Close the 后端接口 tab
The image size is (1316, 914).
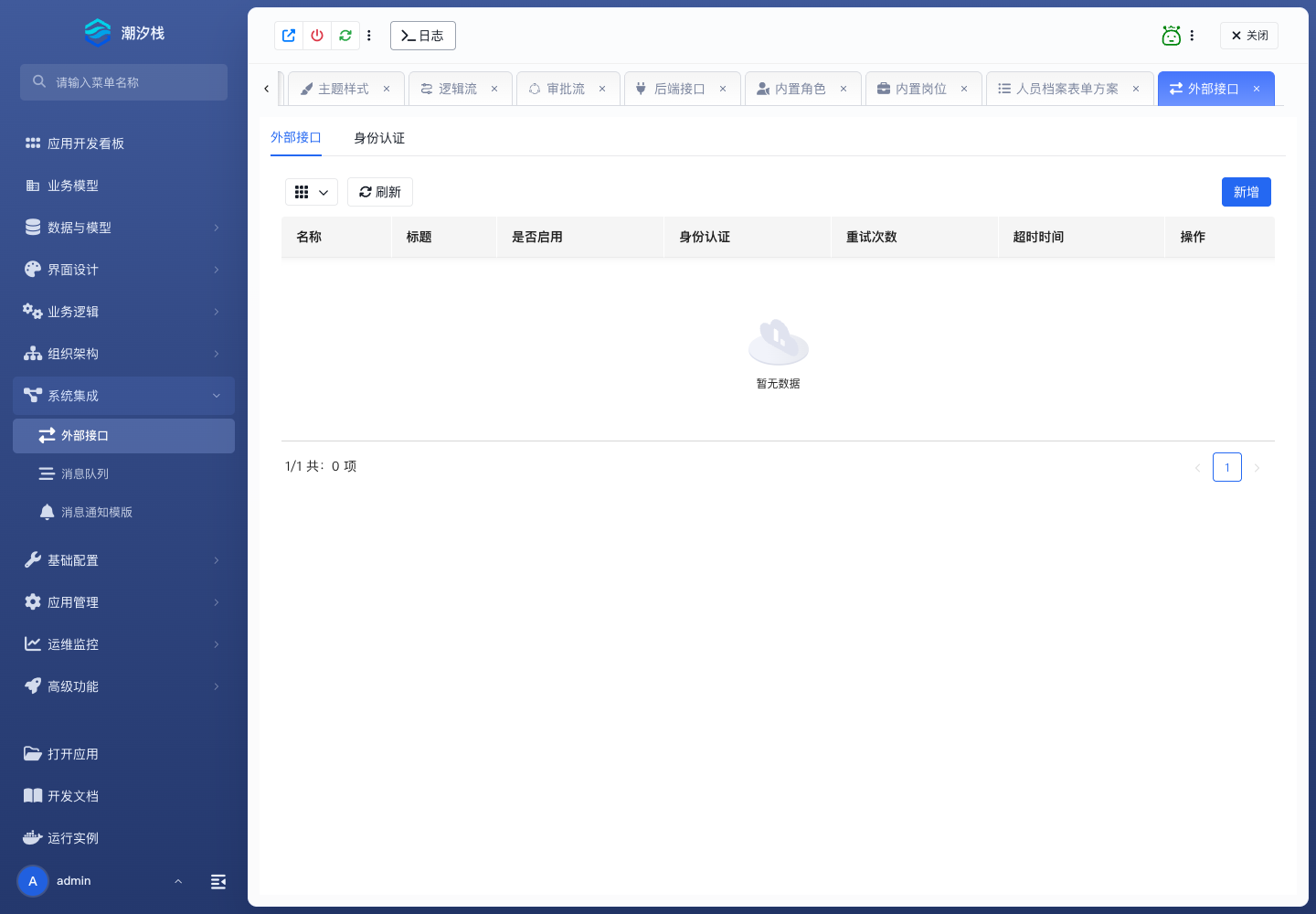tap(723, 89)
